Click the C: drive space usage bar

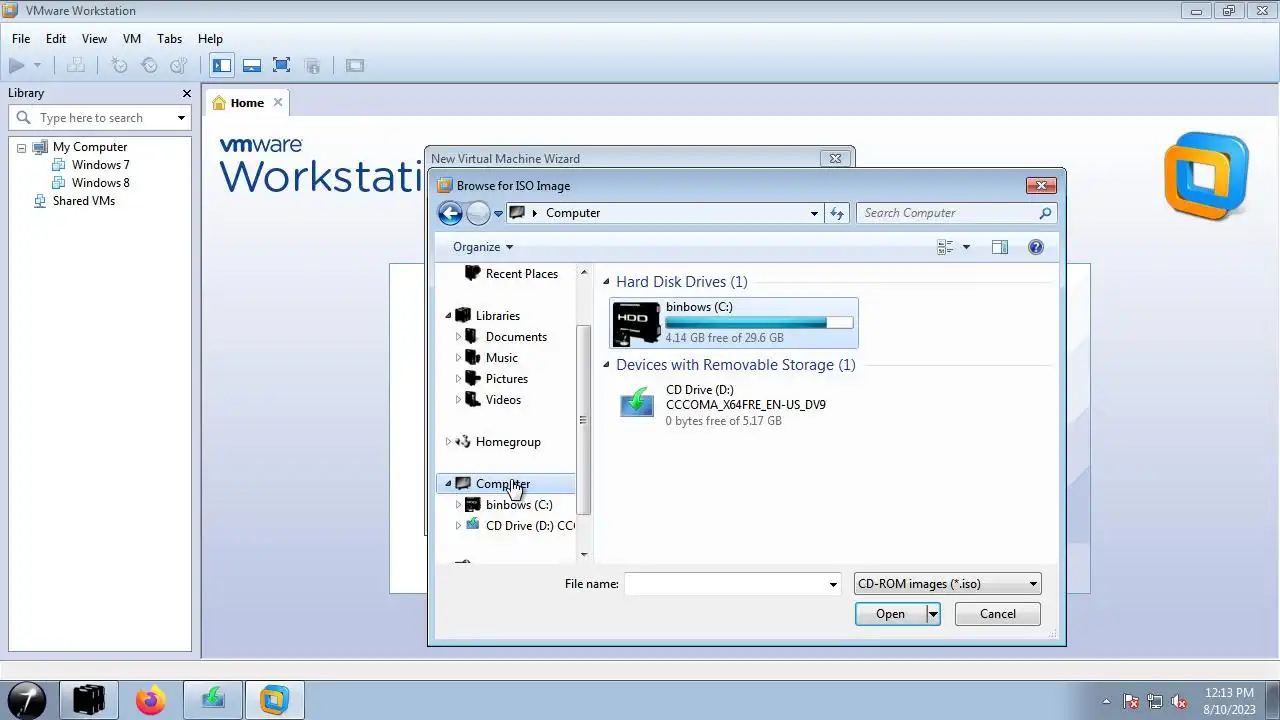click(x=759, y=323)
